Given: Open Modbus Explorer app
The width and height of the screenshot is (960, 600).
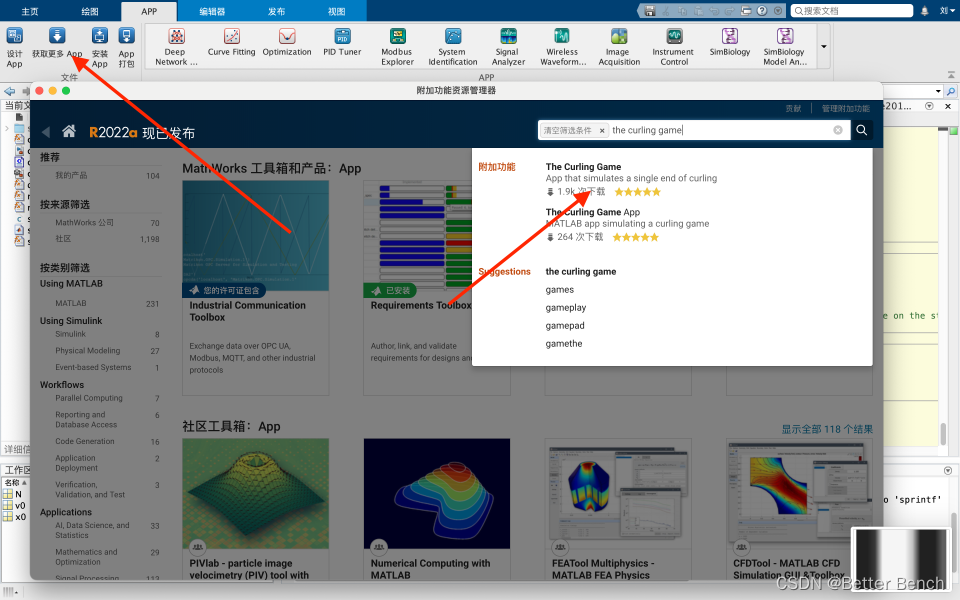Looking at the screenshot, I should pyautogui.click(x=397, y=47).
